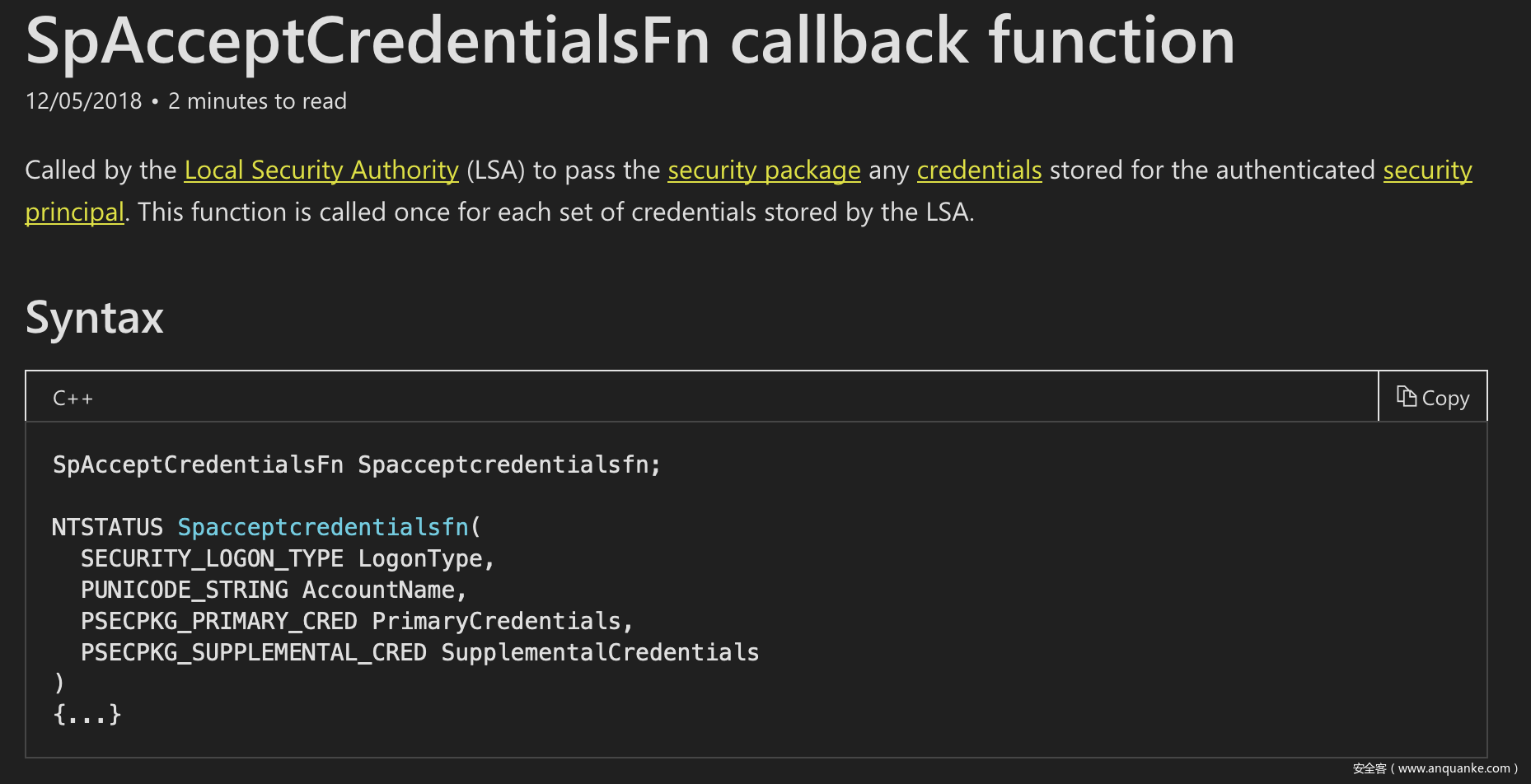The height and width of the screenshot is (784, 1531).
Task: Click the NTSTATUS return type in code
Action: 107,527
